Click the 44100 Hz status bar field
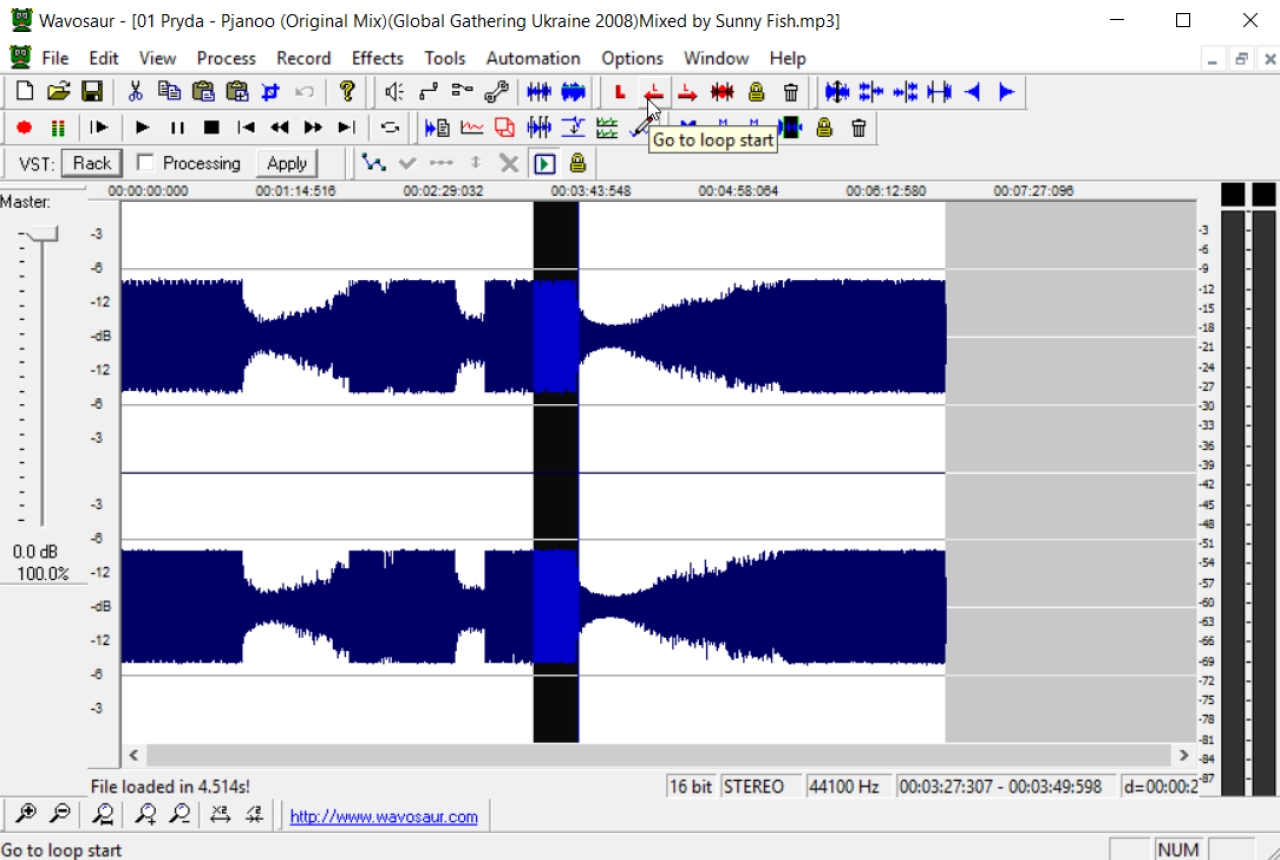Image resolution: width=1280 pixels, height=860 pixels. click(849, 787)
